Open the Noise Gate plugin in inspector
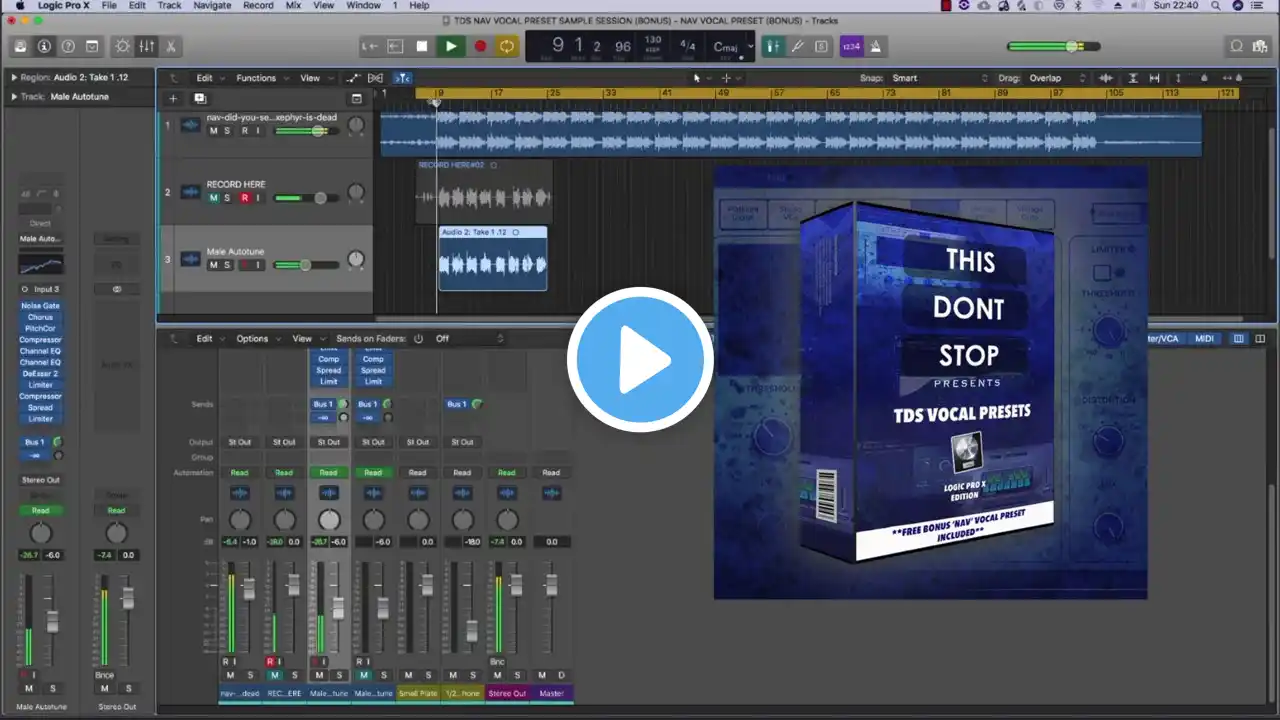1280x720 pixels. click(x=40, y=306)
